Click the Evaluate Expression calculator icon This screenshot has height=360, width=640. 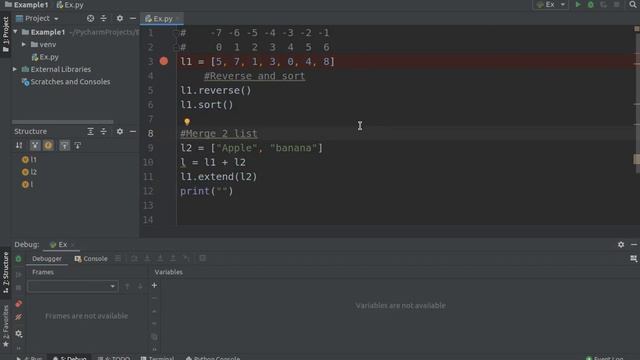tap(202, 258)
